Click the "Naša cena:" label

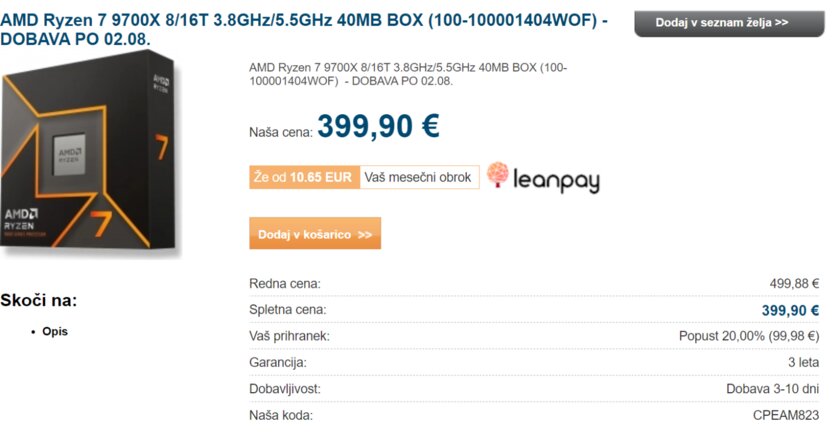(280, 132)
